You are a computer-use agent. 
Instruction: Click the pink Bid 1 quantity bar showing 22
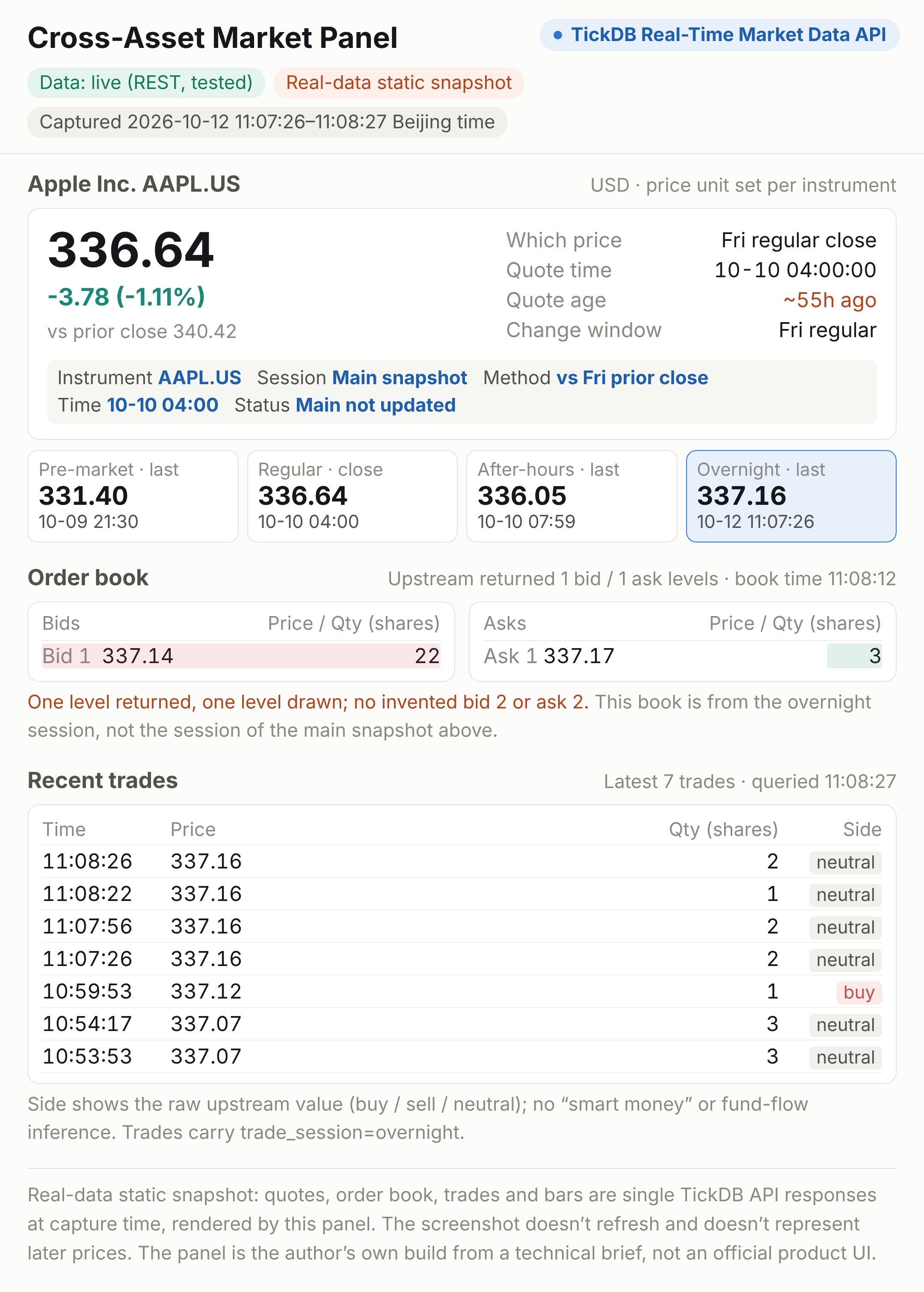point(241,656)
